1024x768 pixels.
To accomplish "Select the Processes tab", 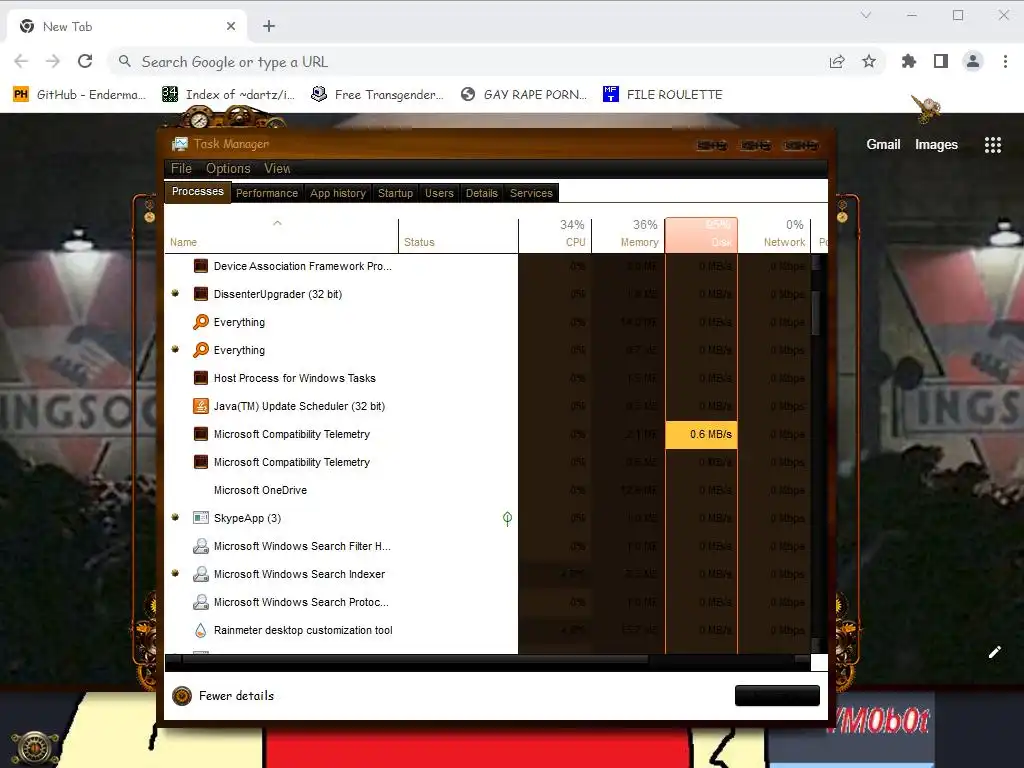I will coord(197,191).
